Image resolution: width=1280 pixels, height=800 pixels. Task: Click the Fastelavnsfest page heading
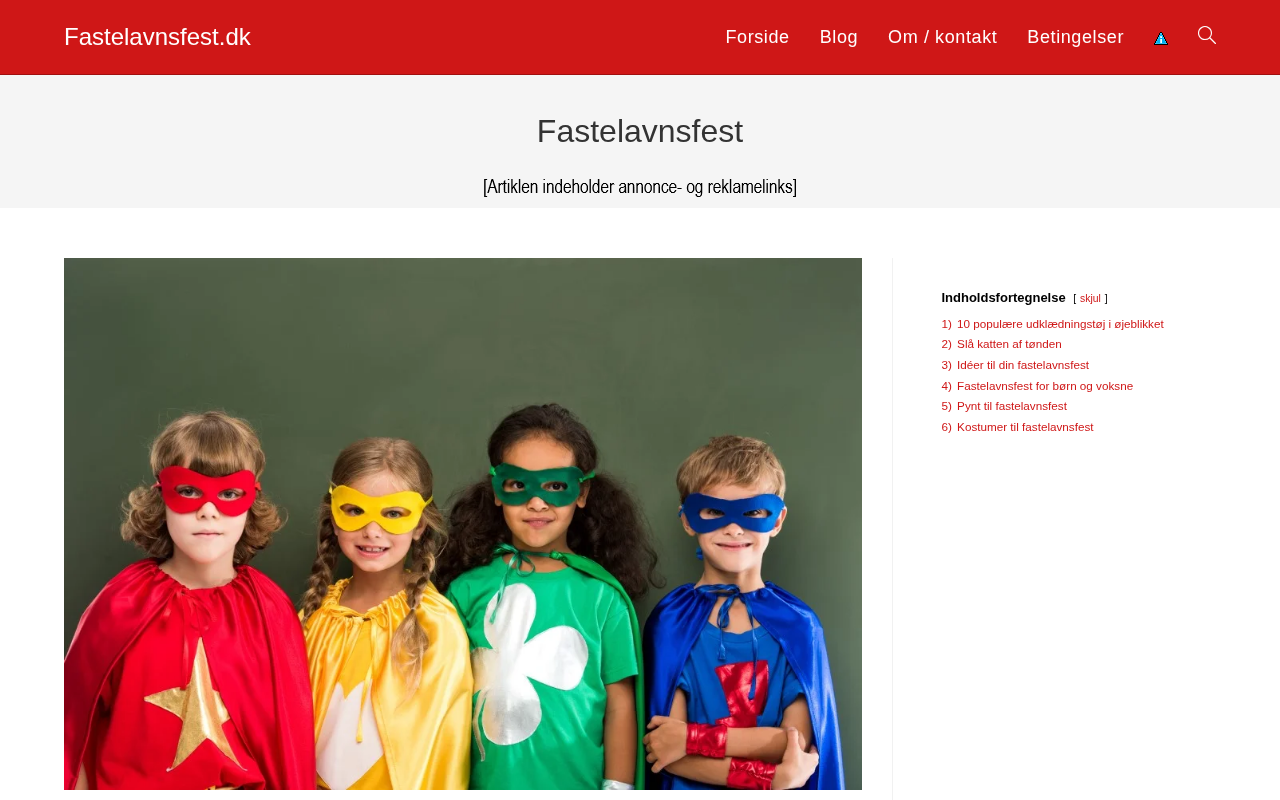[640, 131]
